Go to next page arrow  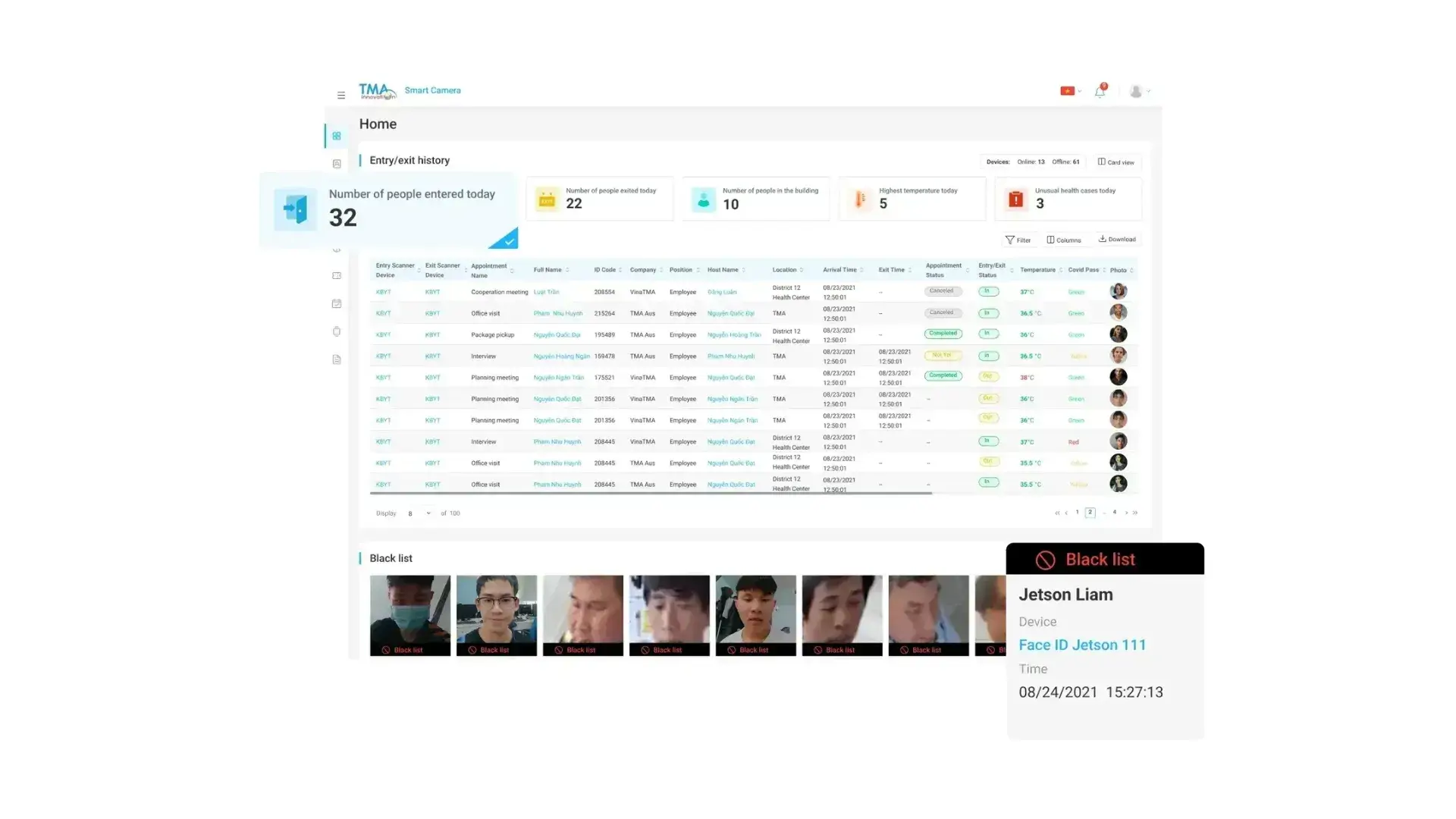click(1126, 513)
